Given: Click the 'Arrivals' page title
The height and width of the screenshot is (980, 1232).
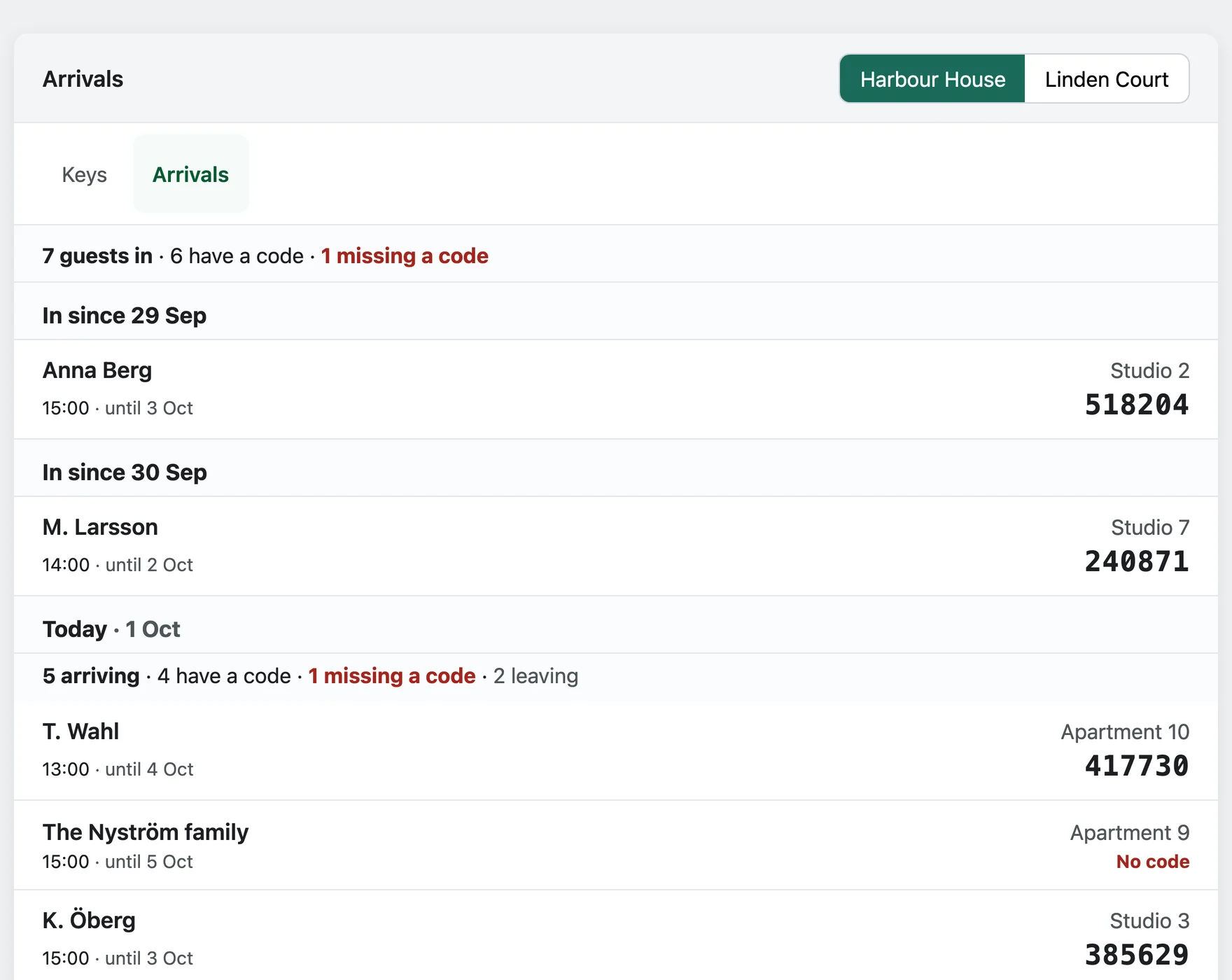Looking at the screenshot, I should (x=83, y=79).
